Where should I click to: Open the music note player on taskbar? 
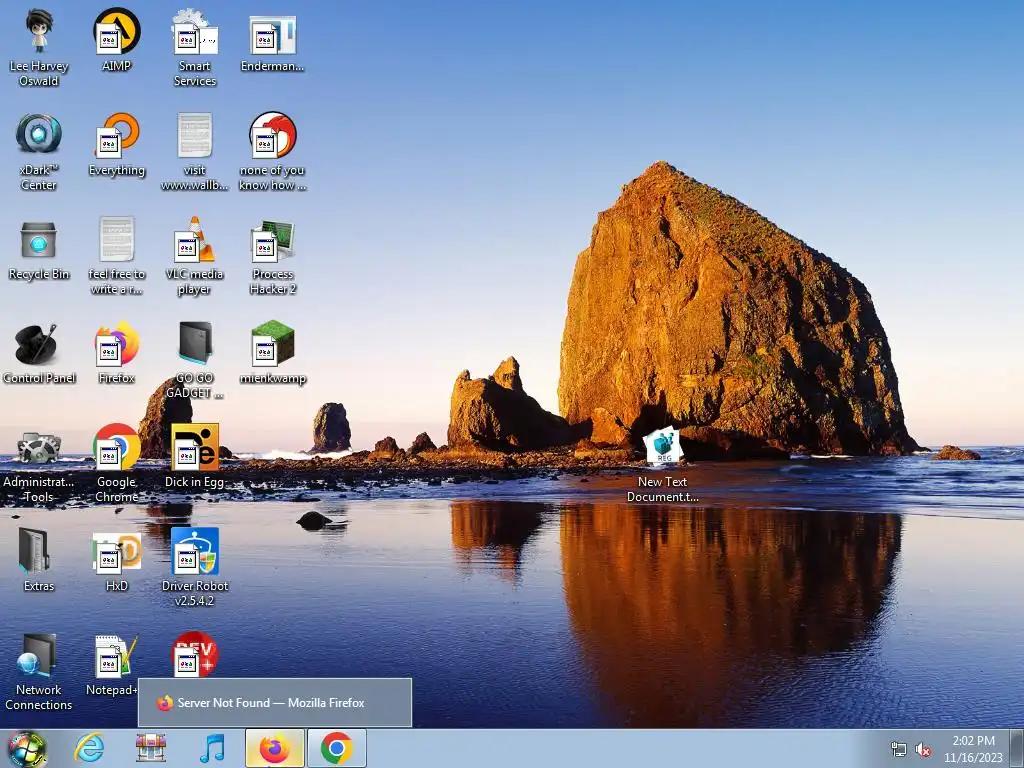click(x=212, y=748)
